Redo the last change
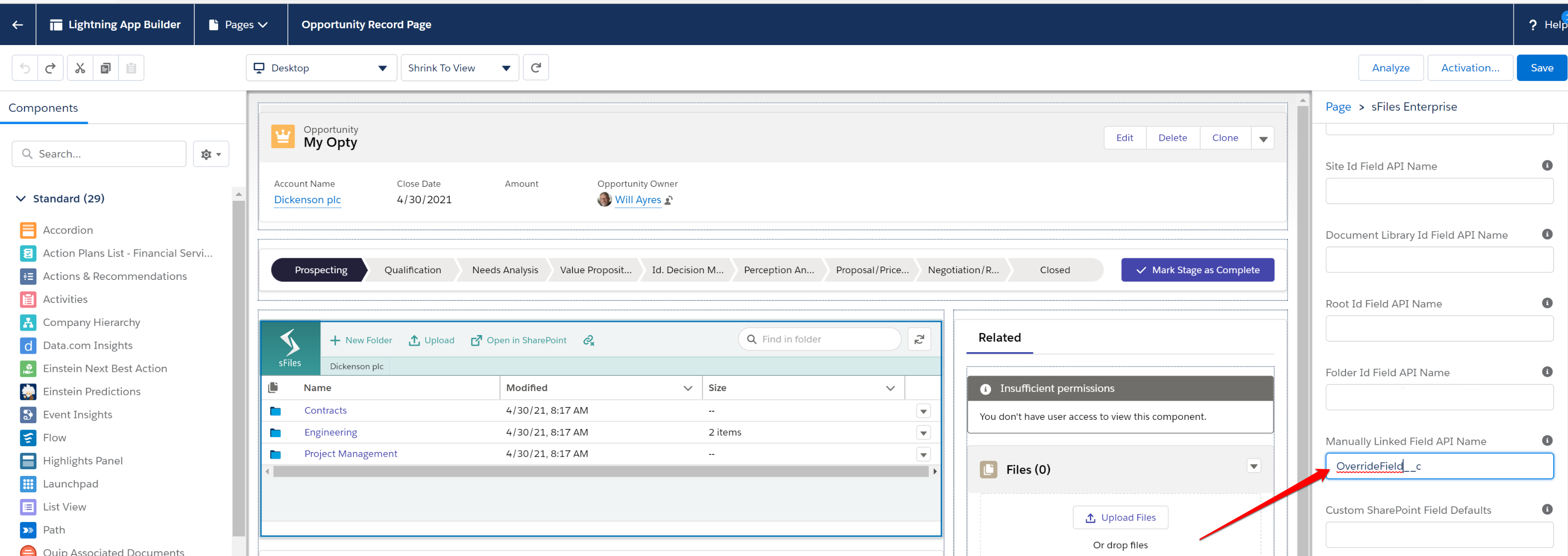Viewport: 1568px width, 556px height. 50,68
